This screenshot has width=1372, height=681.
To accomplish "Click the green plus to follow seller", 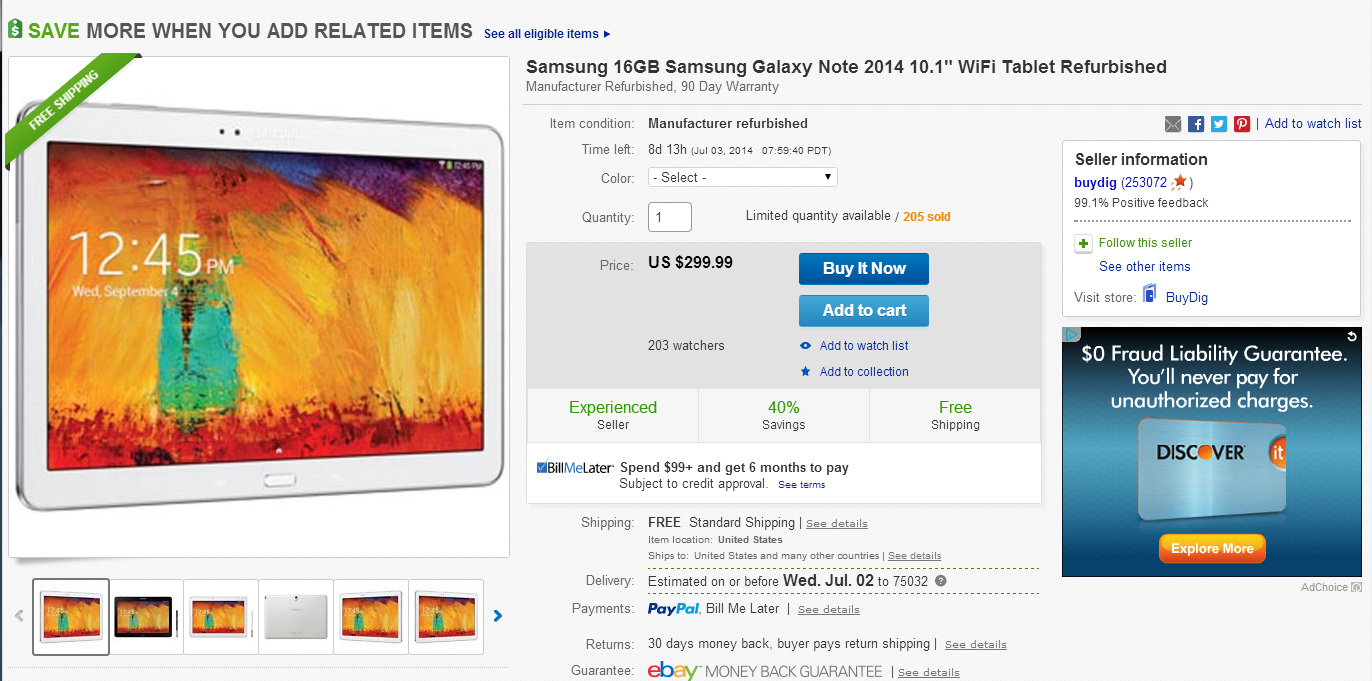I will pos(1083,243).
